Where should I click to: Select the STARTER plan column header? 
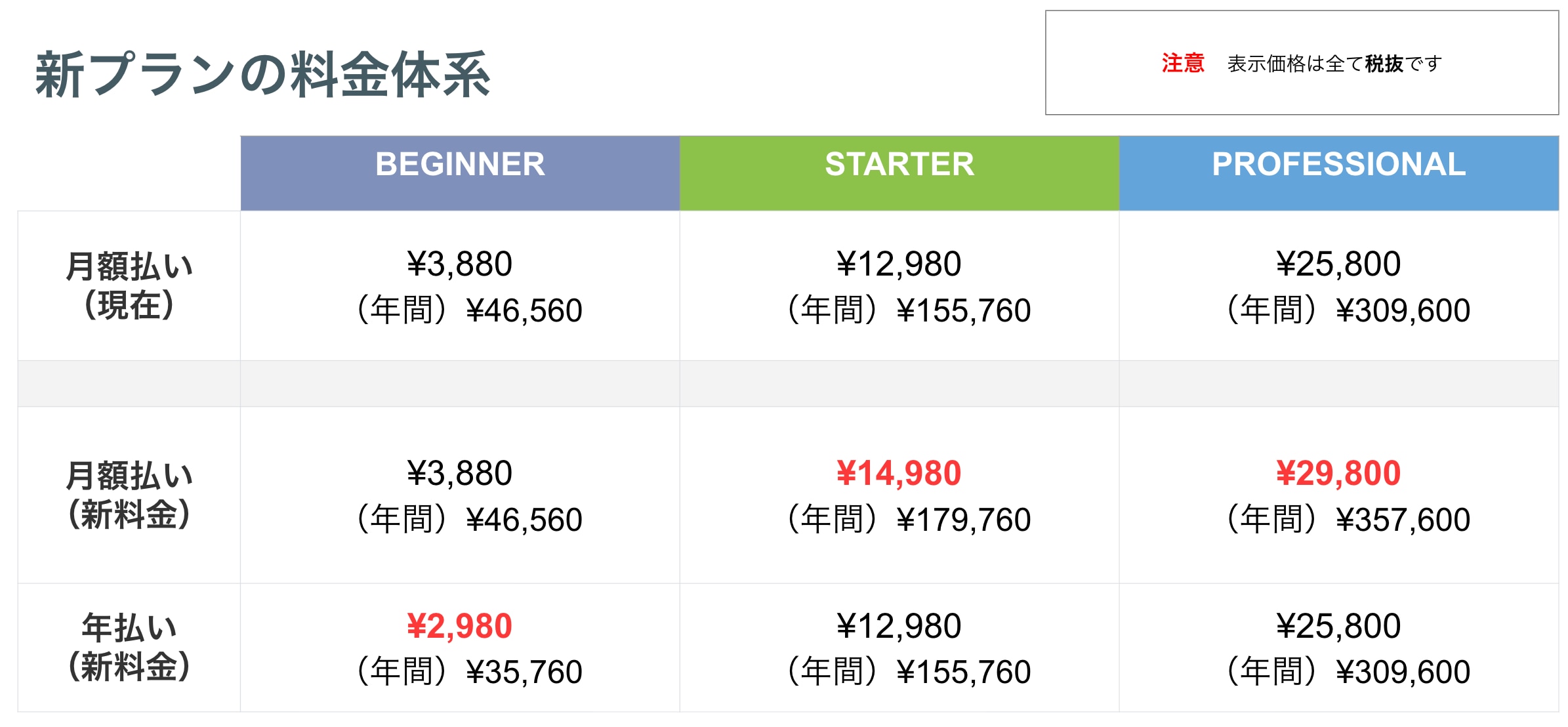coord(899,165)
